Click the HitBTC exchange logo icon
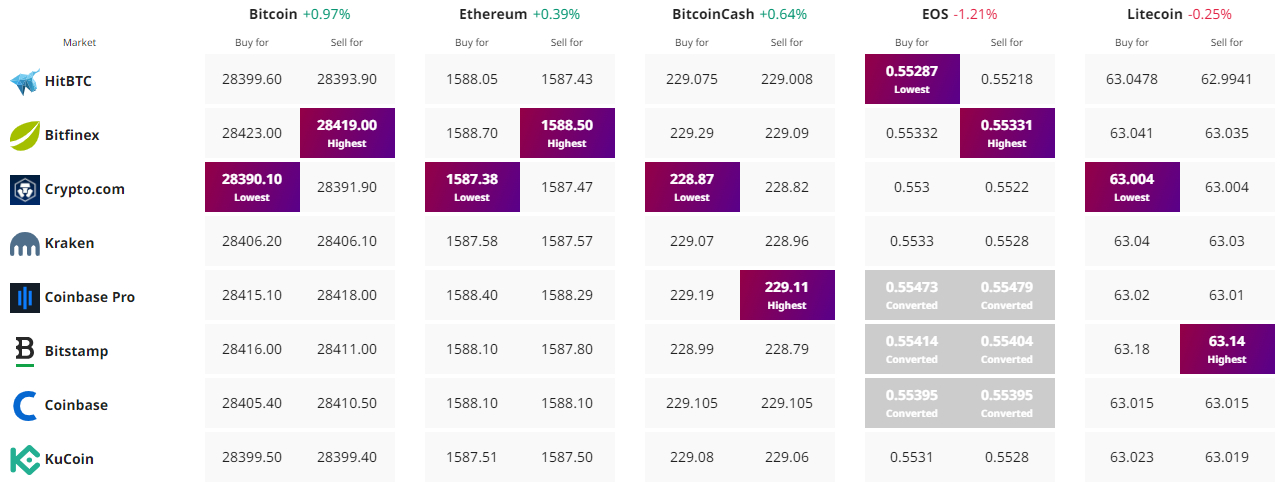This screenshot has width=1285, height=483. 24,81
